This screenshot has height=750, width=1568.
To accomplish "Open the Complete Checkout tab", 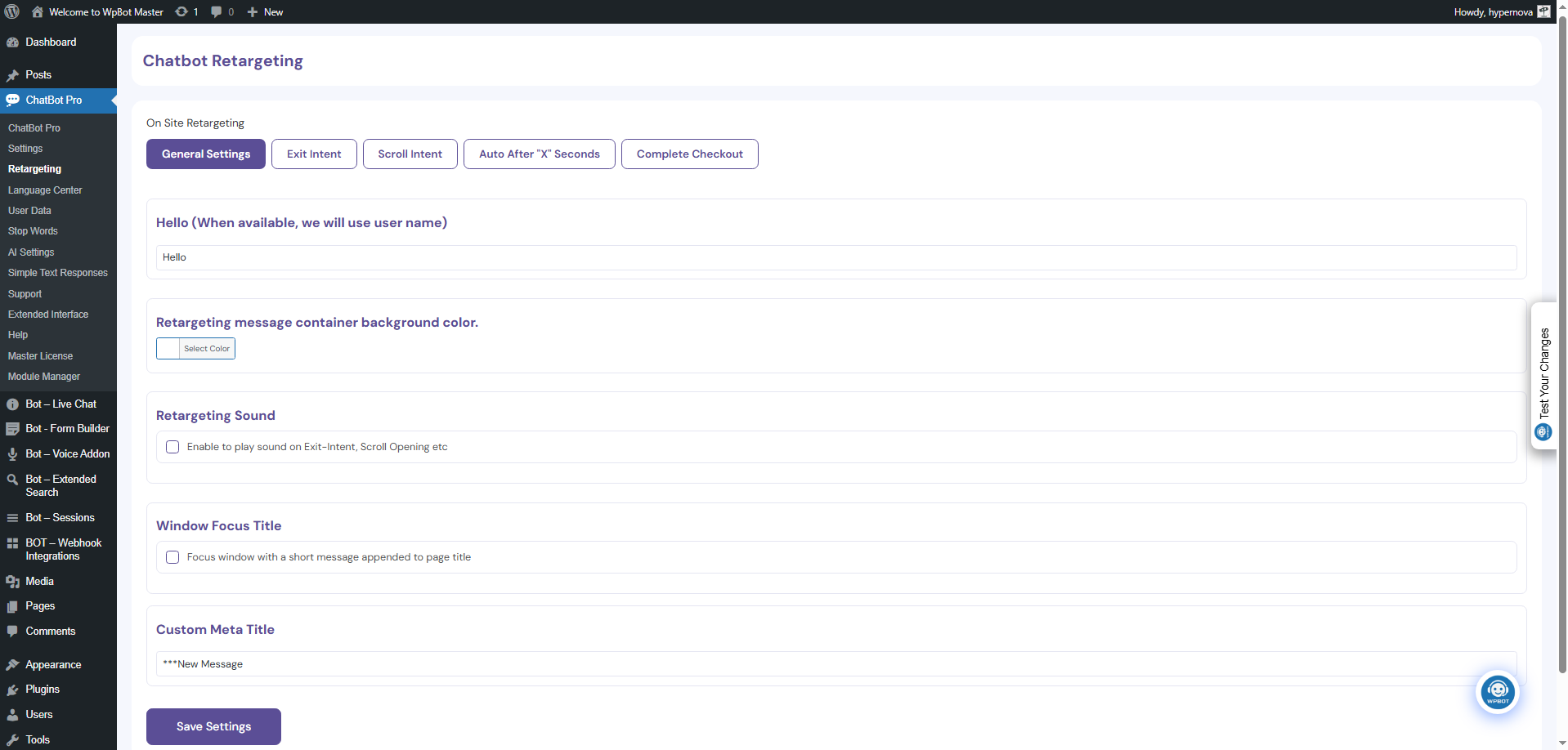I will click(689, 154).
